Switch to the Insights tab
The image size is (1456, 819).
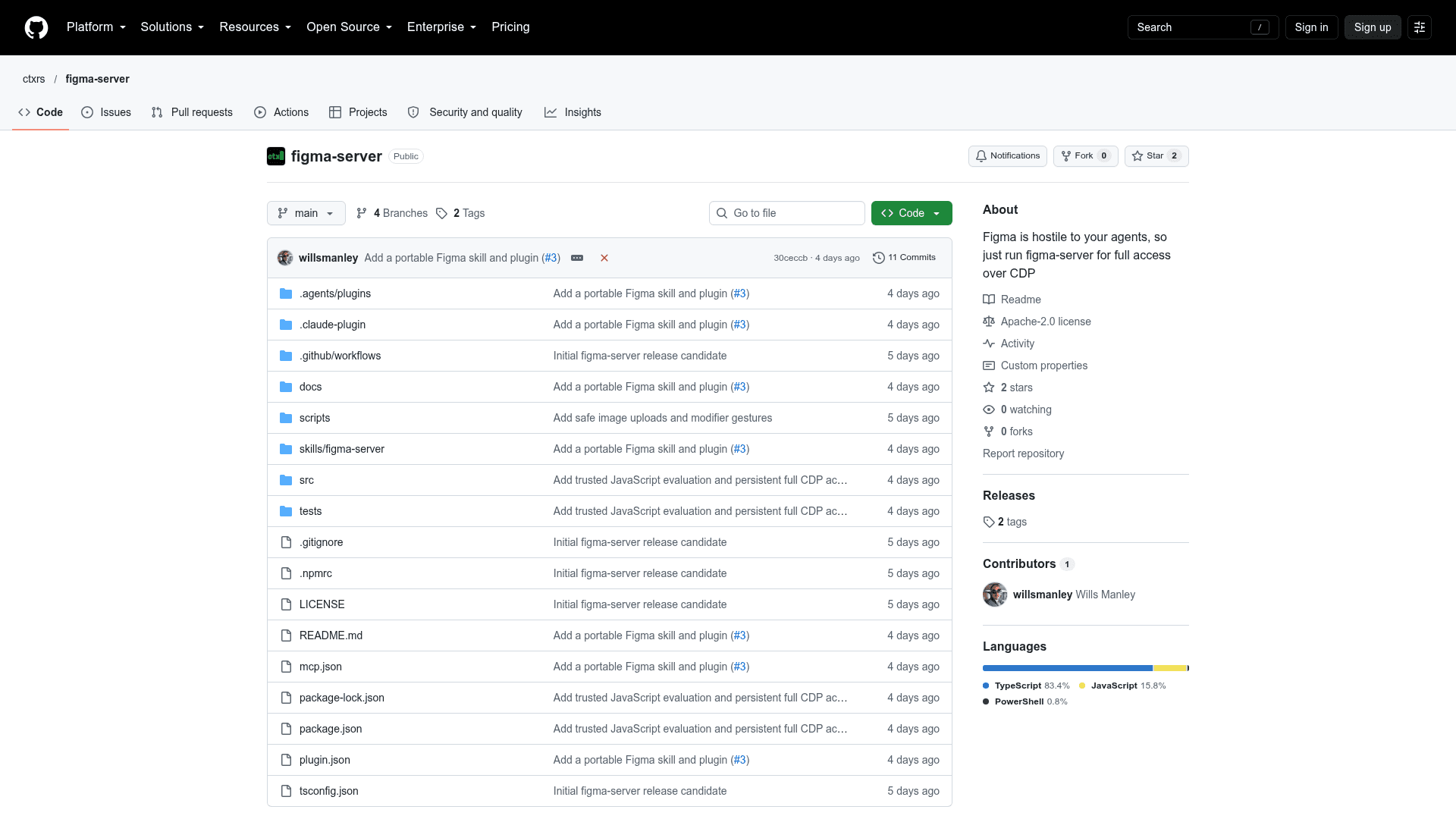click(x=573, y=112)
